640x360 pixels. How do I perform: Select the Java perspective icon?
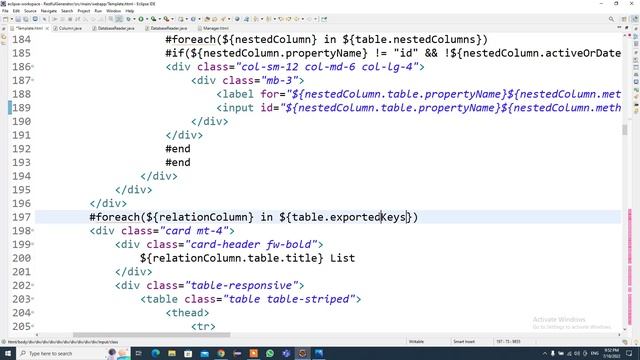point(634,19)
